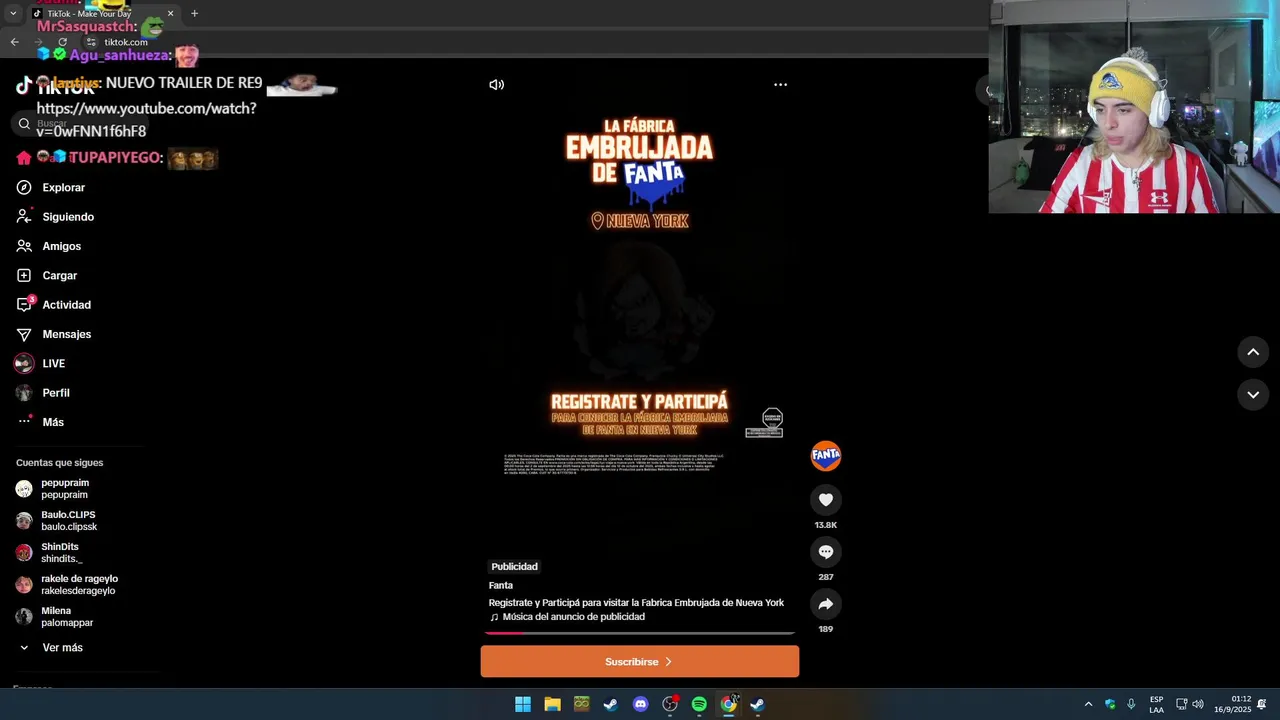The height and width of the screenshot is (720, 1280).
Task: Open network and volume quick settings
Action: tap(1189, 704)
